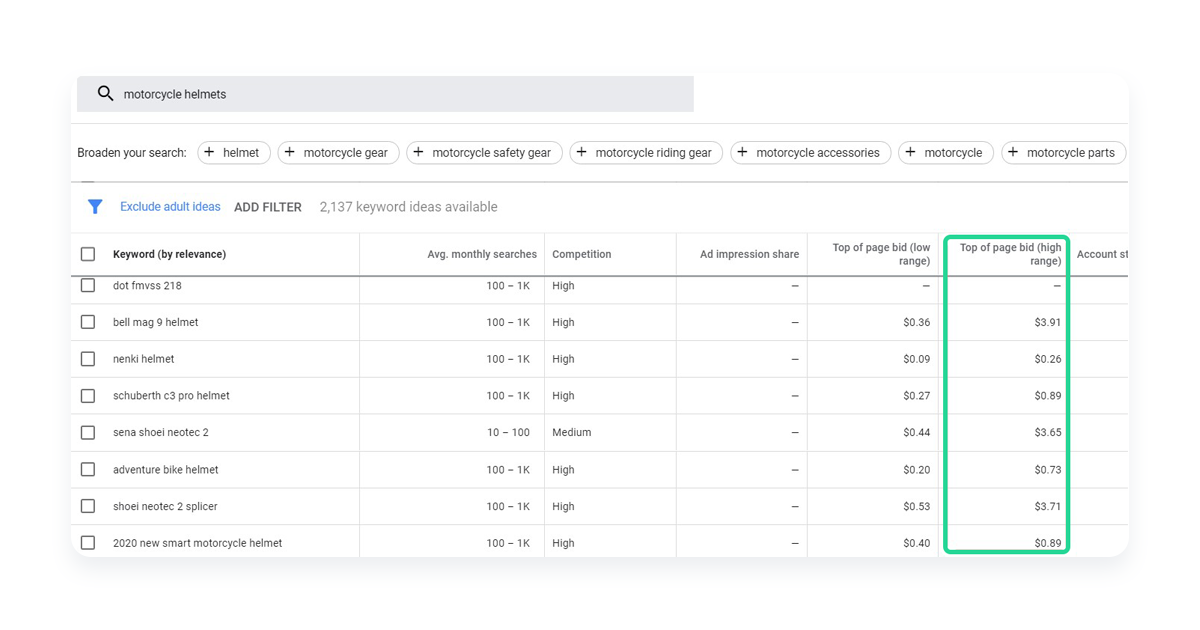Click the '$3.65' high range bid value
The height and width of the screenshot is (630, 1200).
[x=1048, y=433]
